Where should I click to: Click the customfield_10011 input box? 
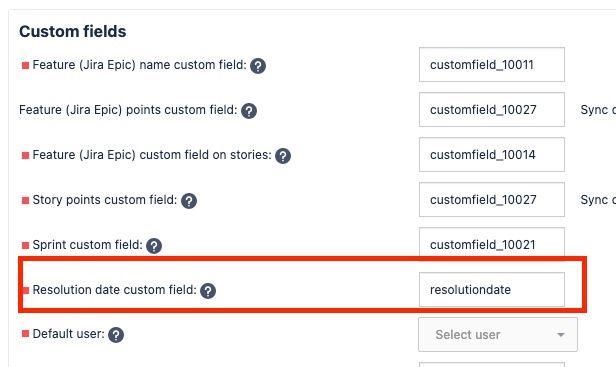(492, 65)
